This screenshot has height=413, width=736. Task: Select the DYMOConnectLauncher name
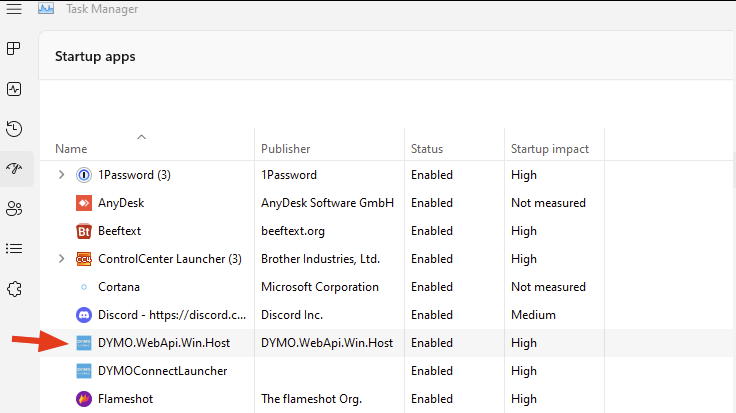click(162, 371)
